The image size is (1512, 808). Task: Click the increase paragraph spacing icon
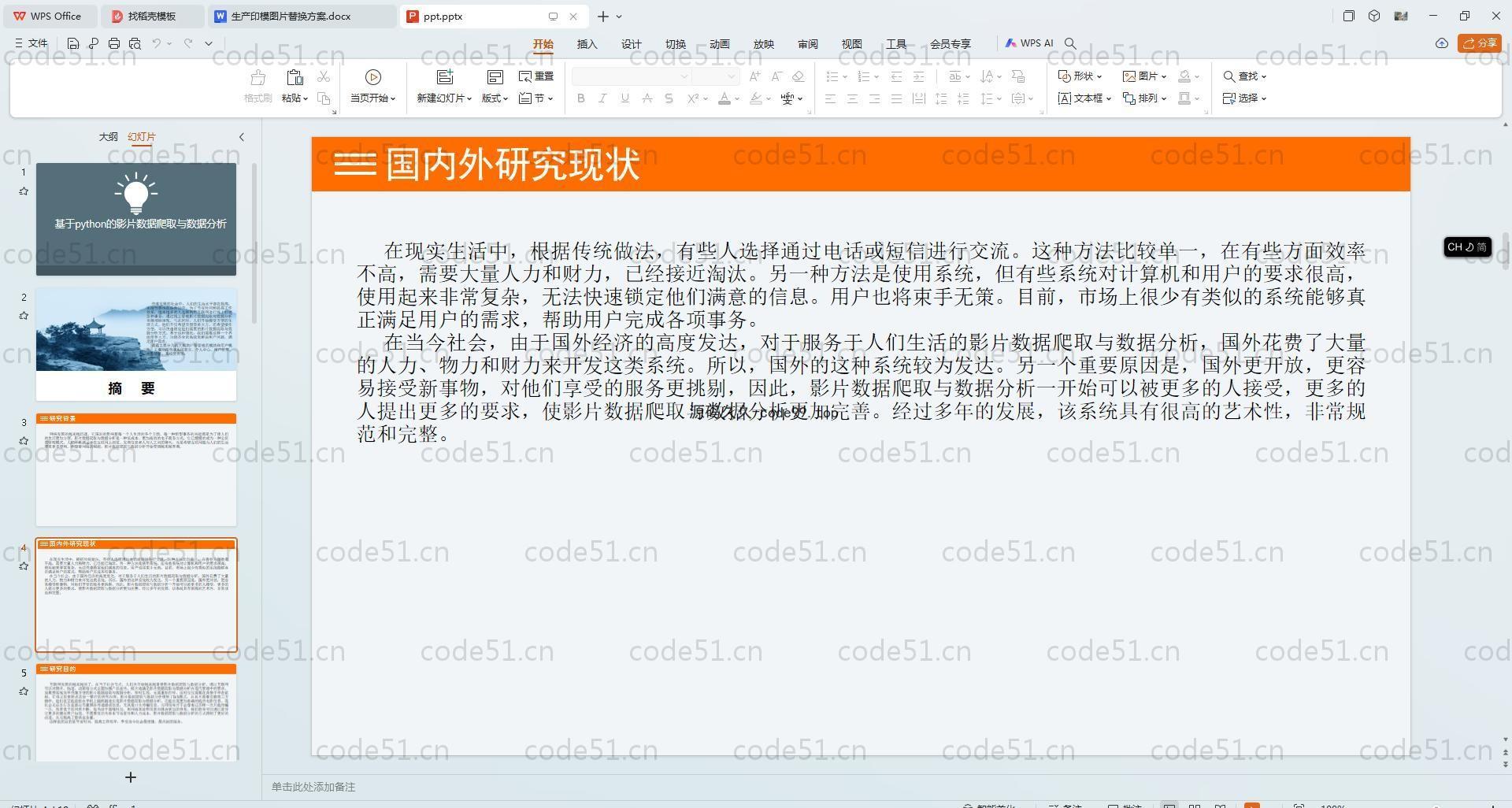(x=941, y=98)
